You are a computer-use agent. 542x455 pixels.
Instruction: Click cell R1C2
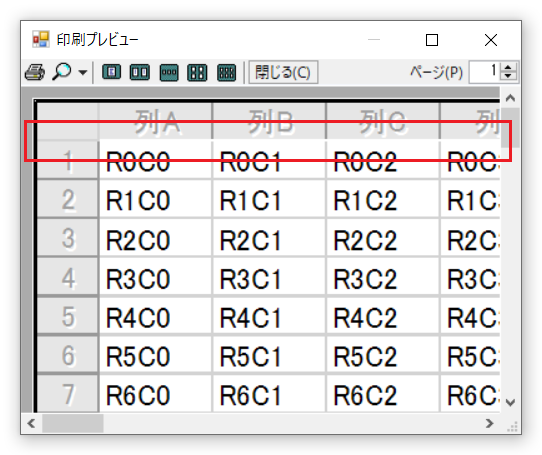383,200
